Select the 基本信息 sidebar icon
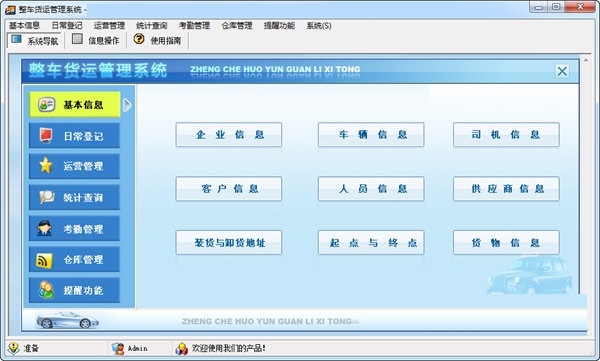The height and width of the screenshot is (361, 600). (47, 105)
